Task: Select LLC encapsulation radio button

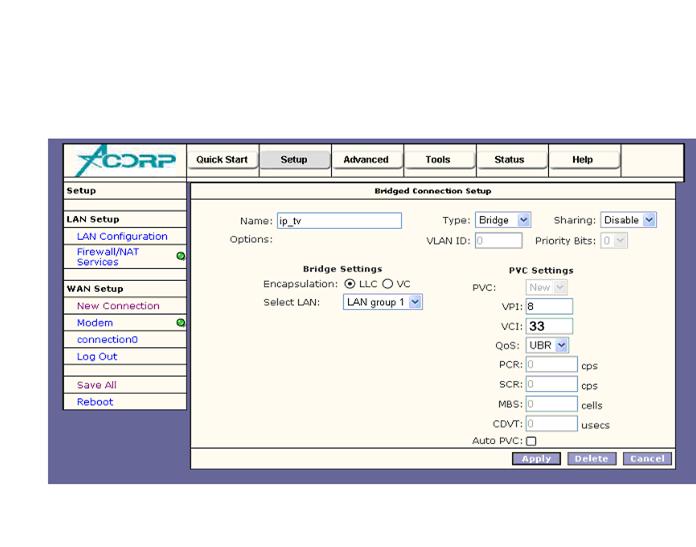Action: pyautogui.click(x=352, y=284)
